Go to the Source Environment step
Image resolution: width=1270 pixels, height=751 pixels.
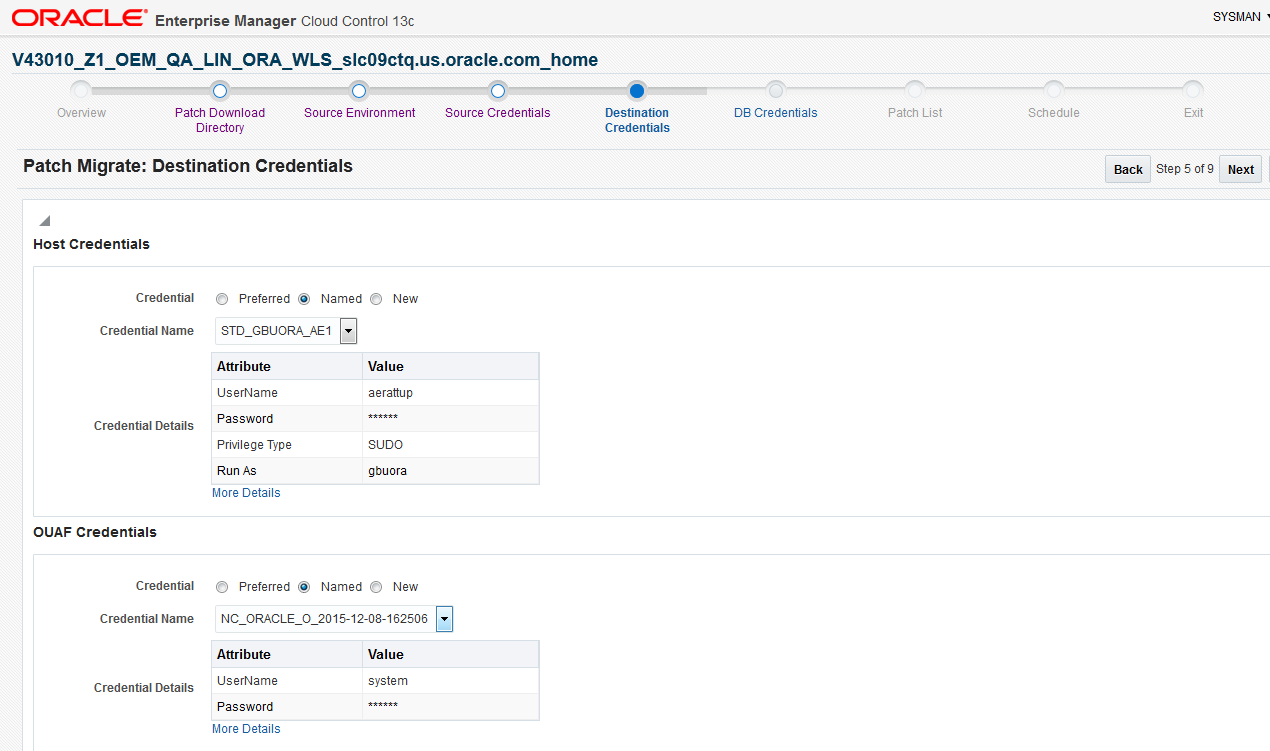[x=360, y=113]
